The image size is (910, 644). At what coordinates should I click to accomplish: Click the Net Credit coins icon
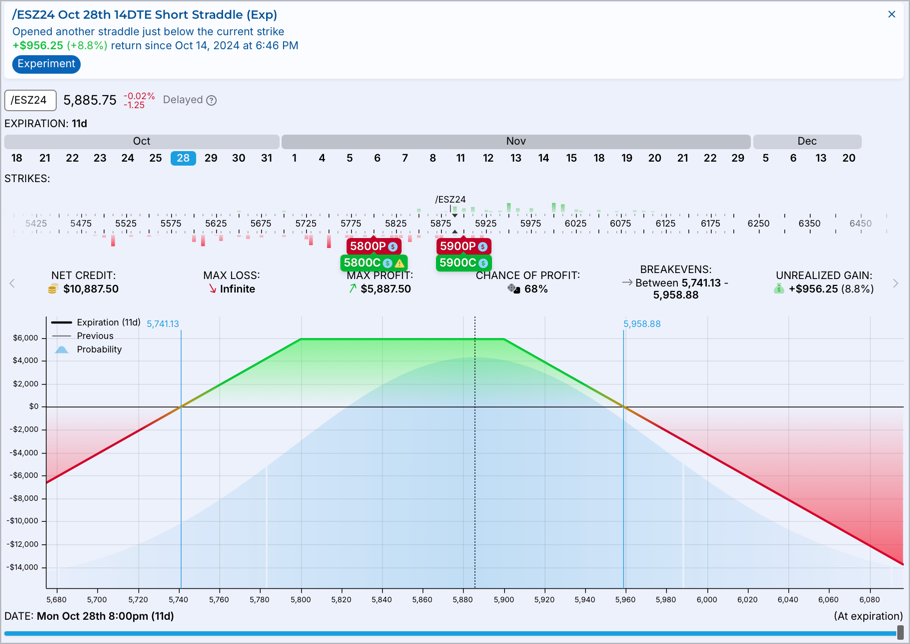tap(53, 289)
